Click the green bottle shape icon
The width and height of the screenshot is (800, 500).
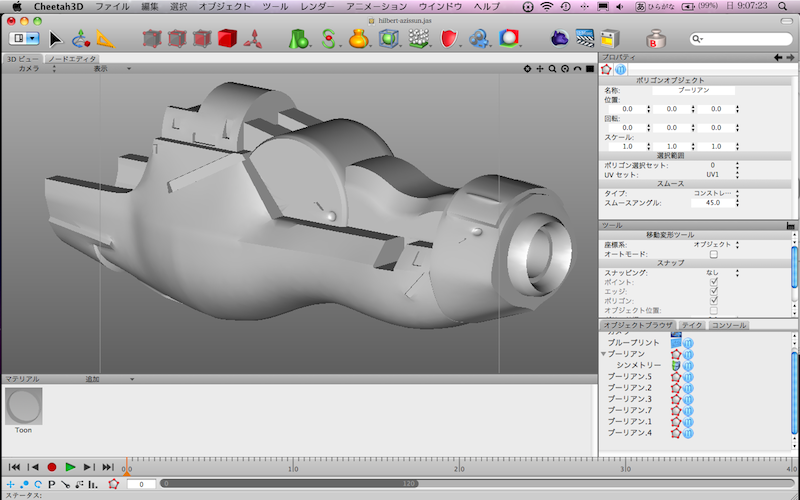pos(298,39)
